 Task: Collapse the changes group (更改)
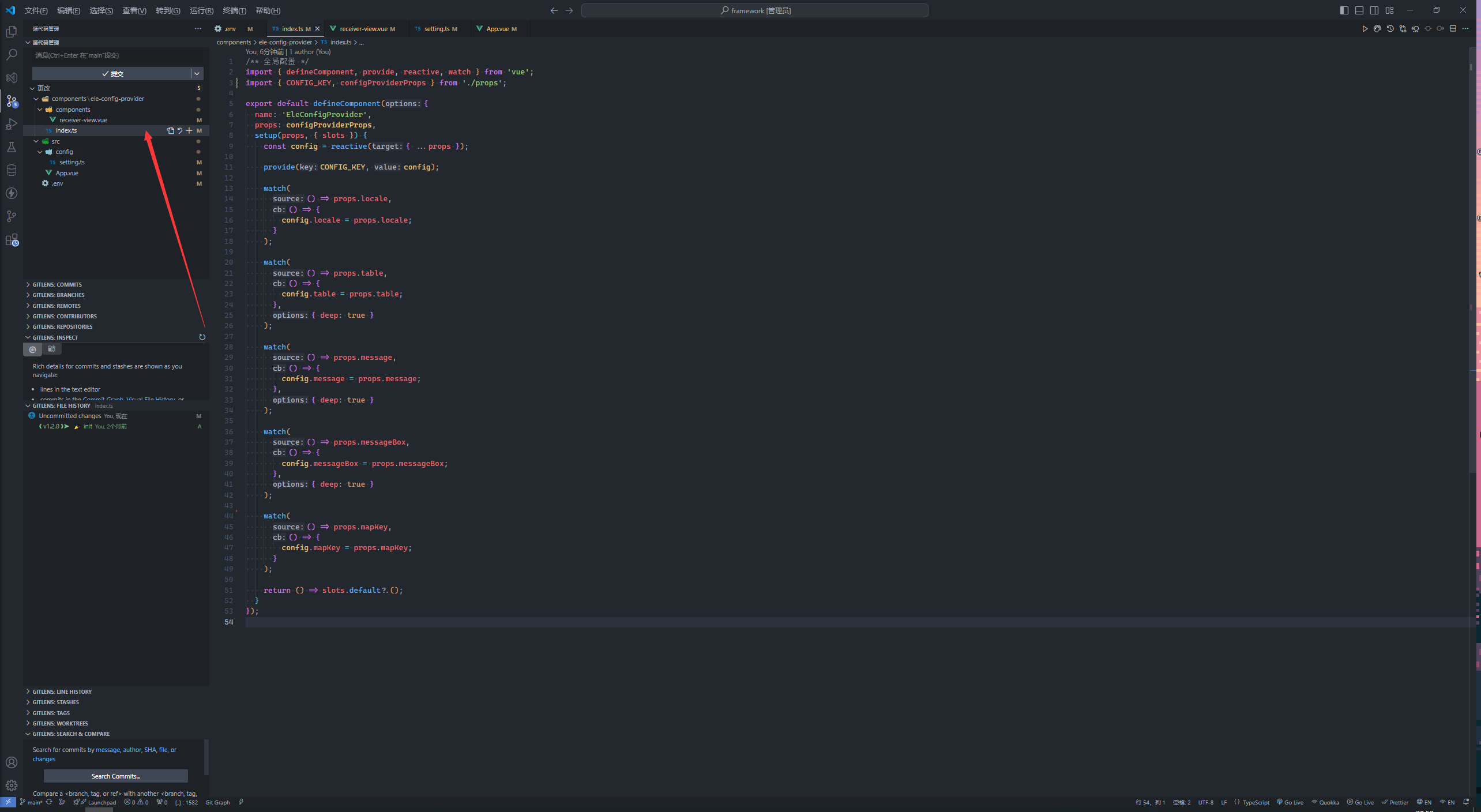32,88
